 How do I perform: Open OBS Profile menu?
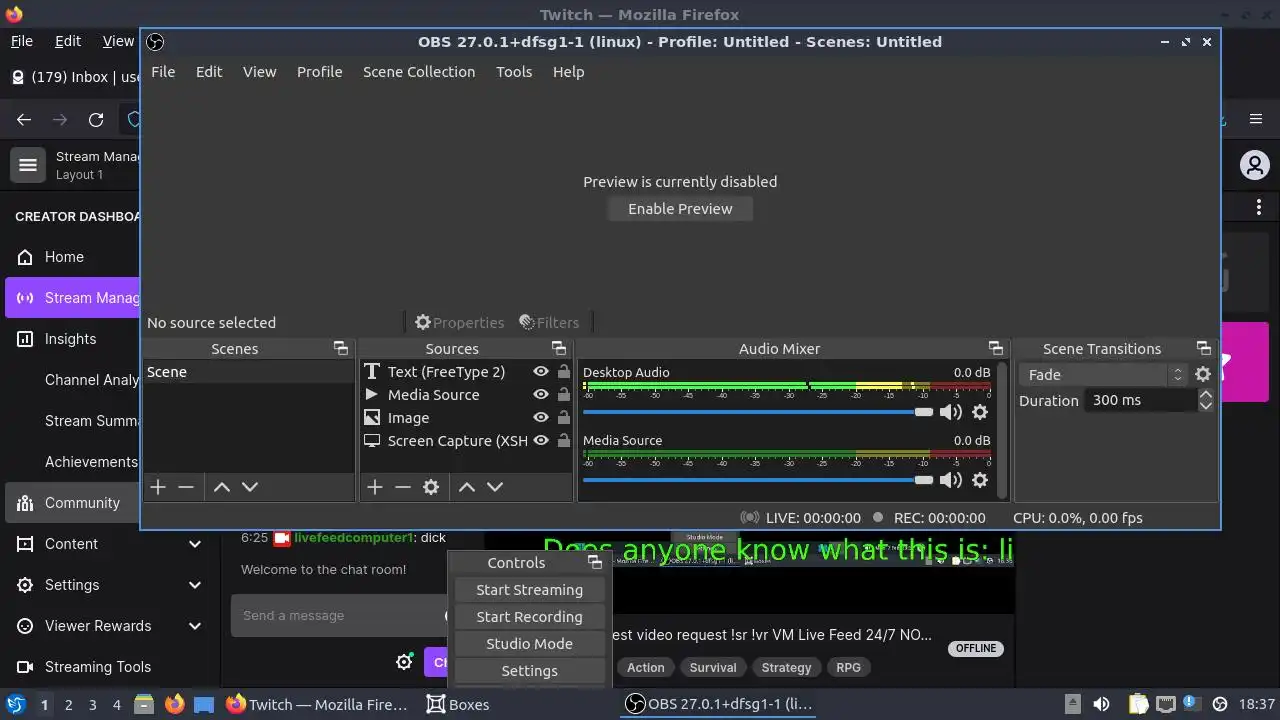(319, 72)
